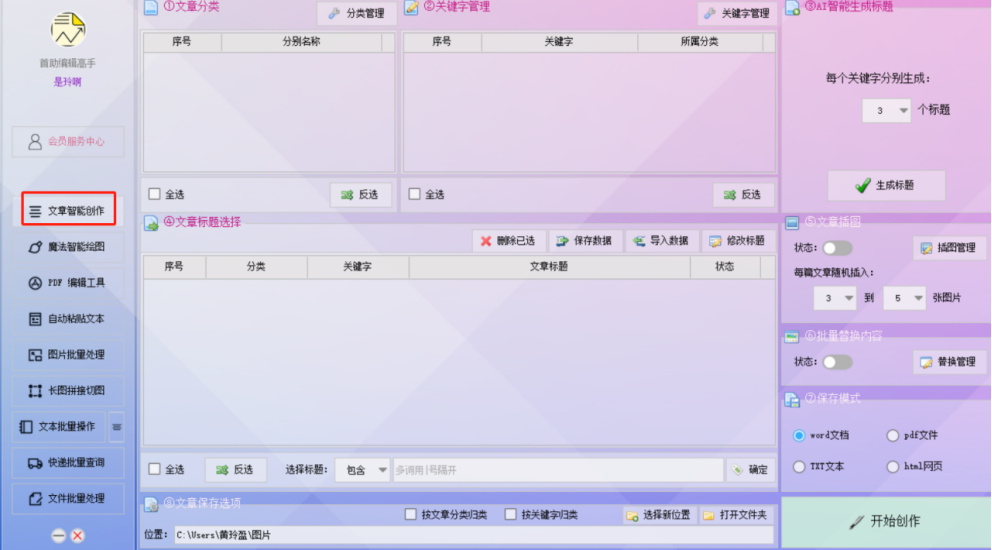Open 文件批量处理 in the sidebar

click(68, 499)
